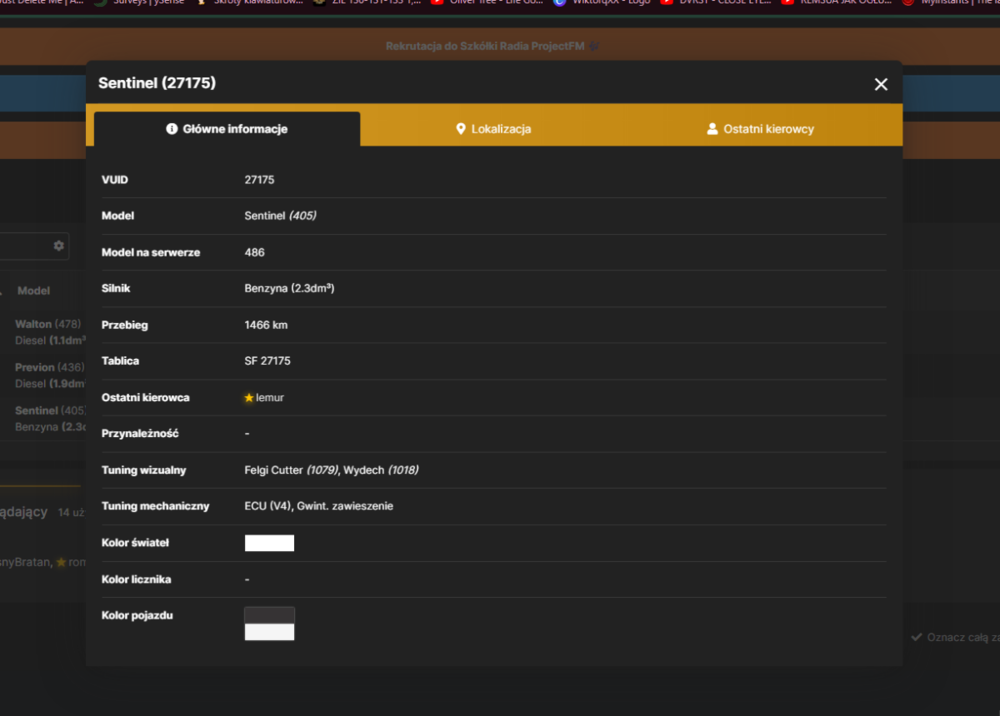Open the Lokalizacja tab
The width and height of the screenshot is (1000, 716).
point(494,129)
